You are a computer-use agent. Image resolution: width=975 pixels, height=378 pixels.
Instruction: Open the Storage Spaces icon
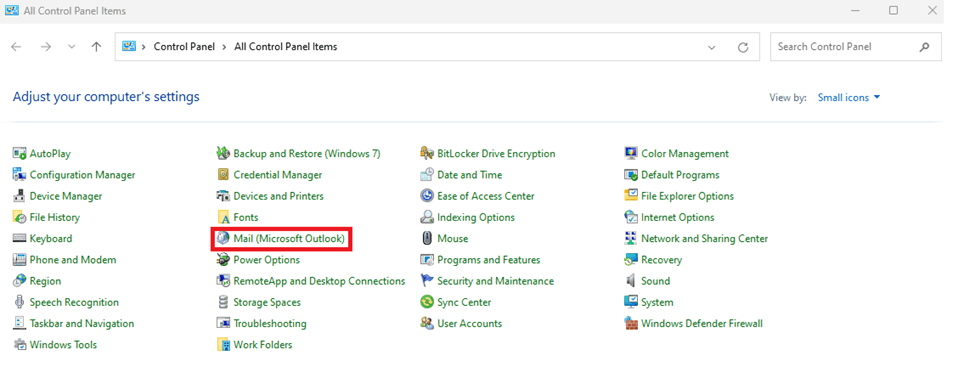tap(223, 302)
